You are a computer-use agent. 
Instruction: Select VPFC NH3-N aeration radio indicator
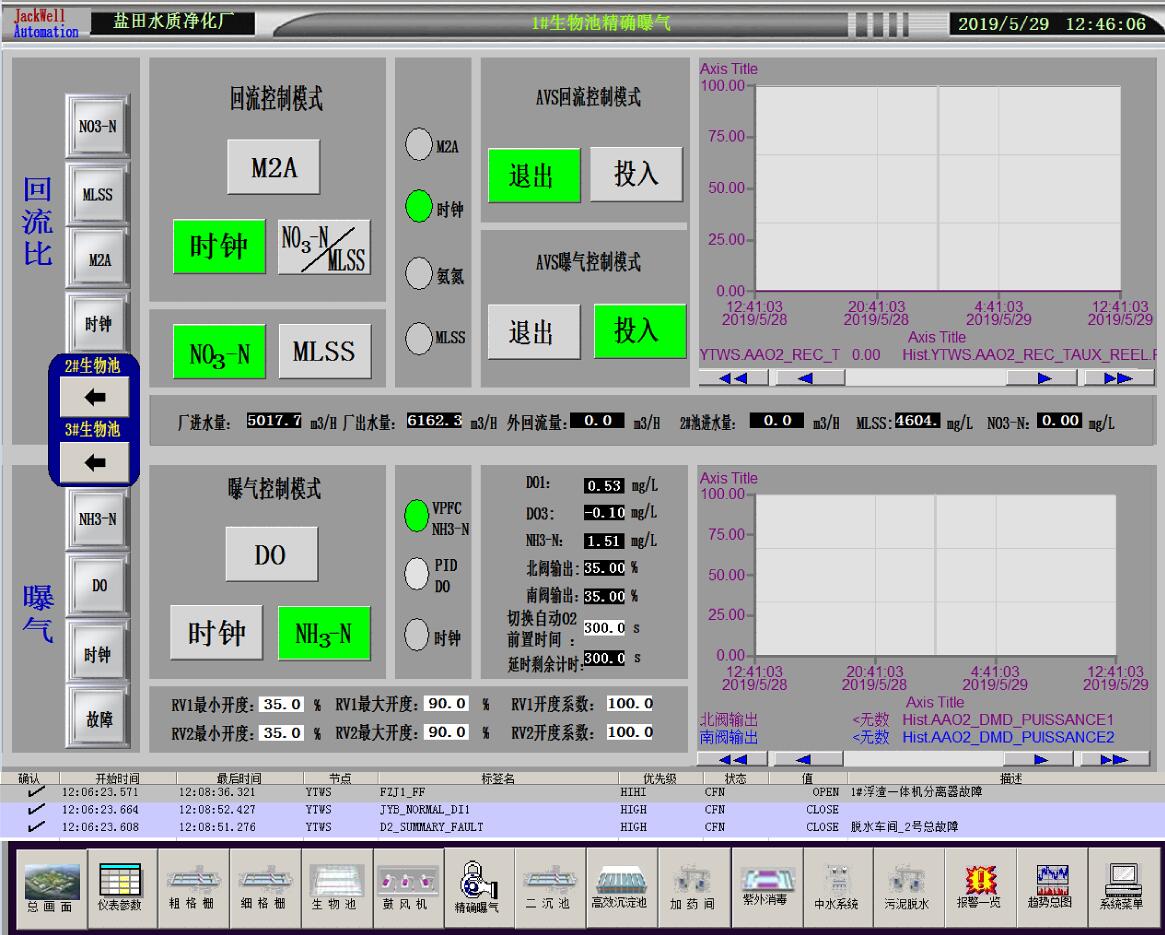(417, 516)
